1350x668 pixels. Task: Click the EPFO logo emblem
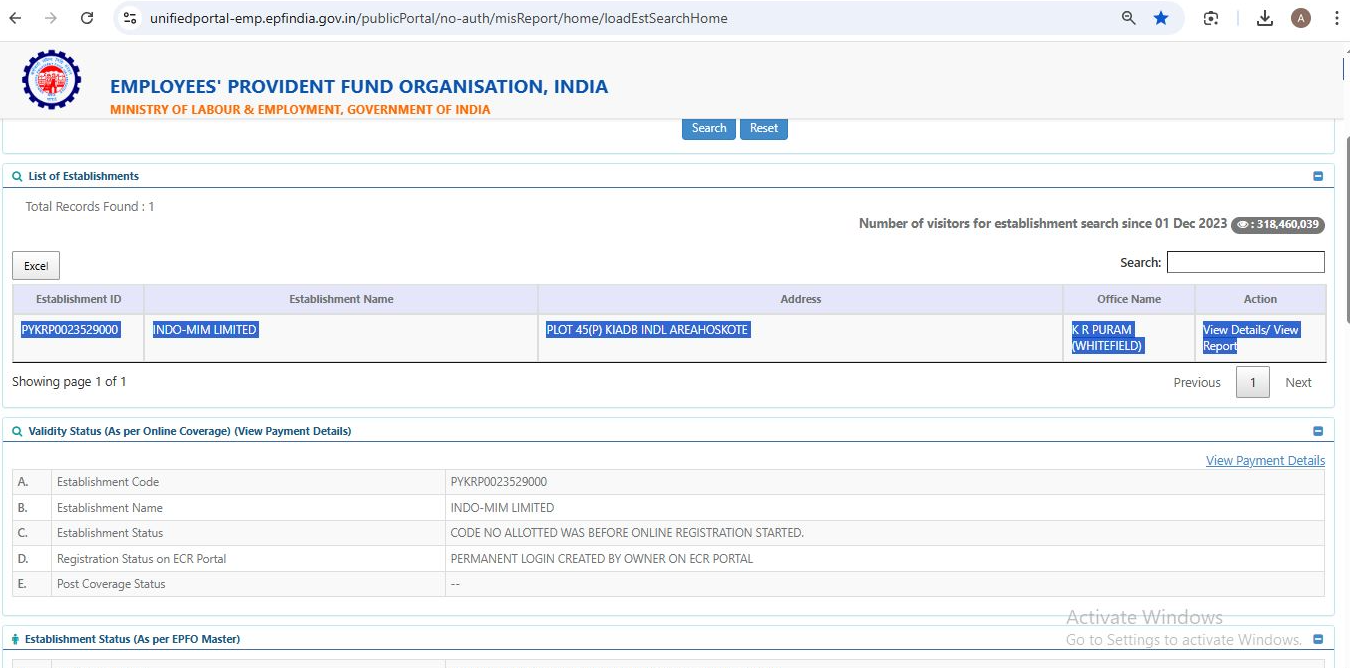coord(51,80)
